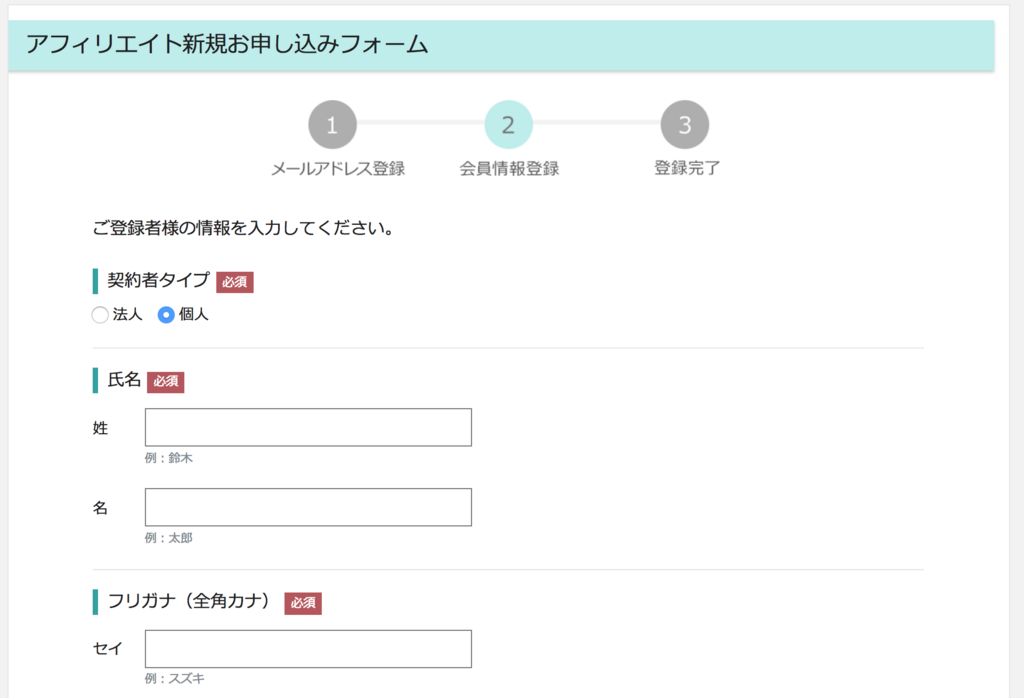This screenshot has width=1024, height=698.
Task: Click the 氏名 section label
Action: [124, 379]
